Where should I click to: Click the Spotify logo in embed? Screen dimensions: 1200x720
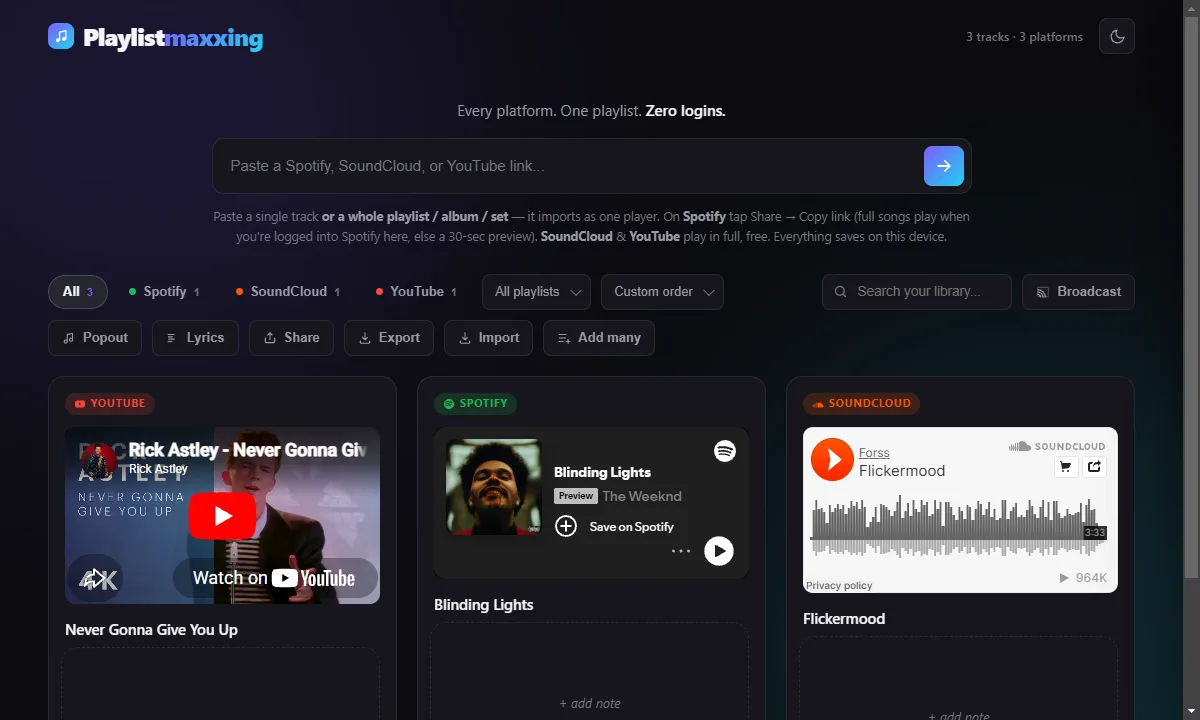[x=725, y=451]
